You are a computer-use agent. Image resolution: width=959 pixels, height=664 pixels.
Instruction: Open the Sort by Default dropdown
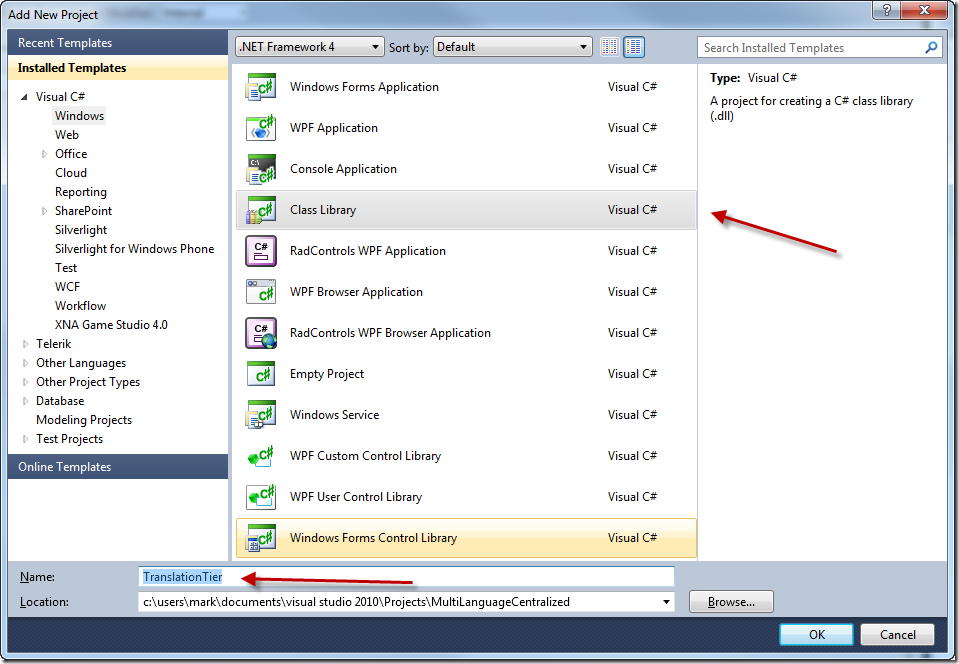point(513,46)
